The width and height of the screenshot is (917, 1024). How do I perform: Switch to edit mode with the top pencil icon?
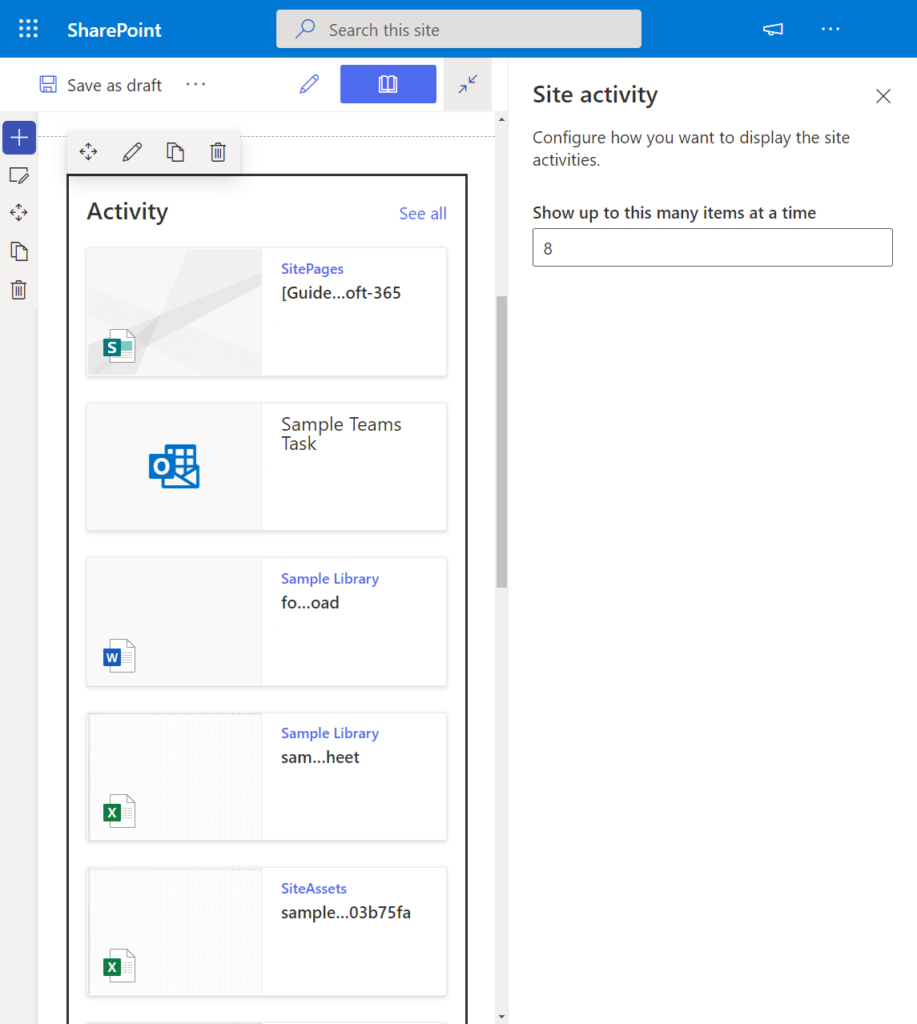click(309, 84)
